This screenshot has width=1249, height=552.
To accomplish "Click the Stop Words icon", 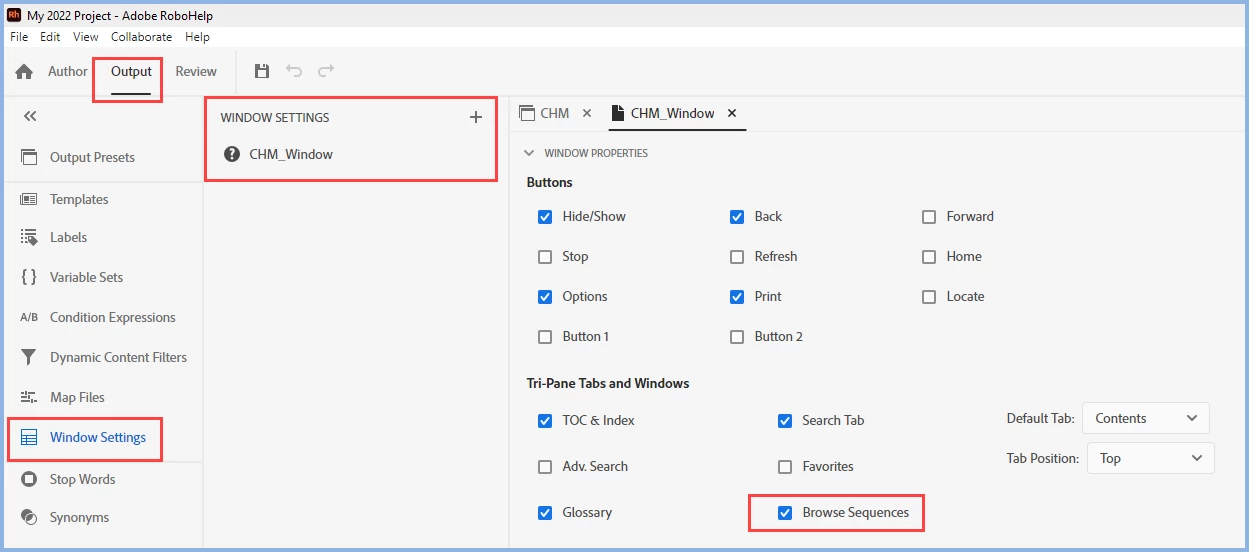I will (x=29, y=479).
